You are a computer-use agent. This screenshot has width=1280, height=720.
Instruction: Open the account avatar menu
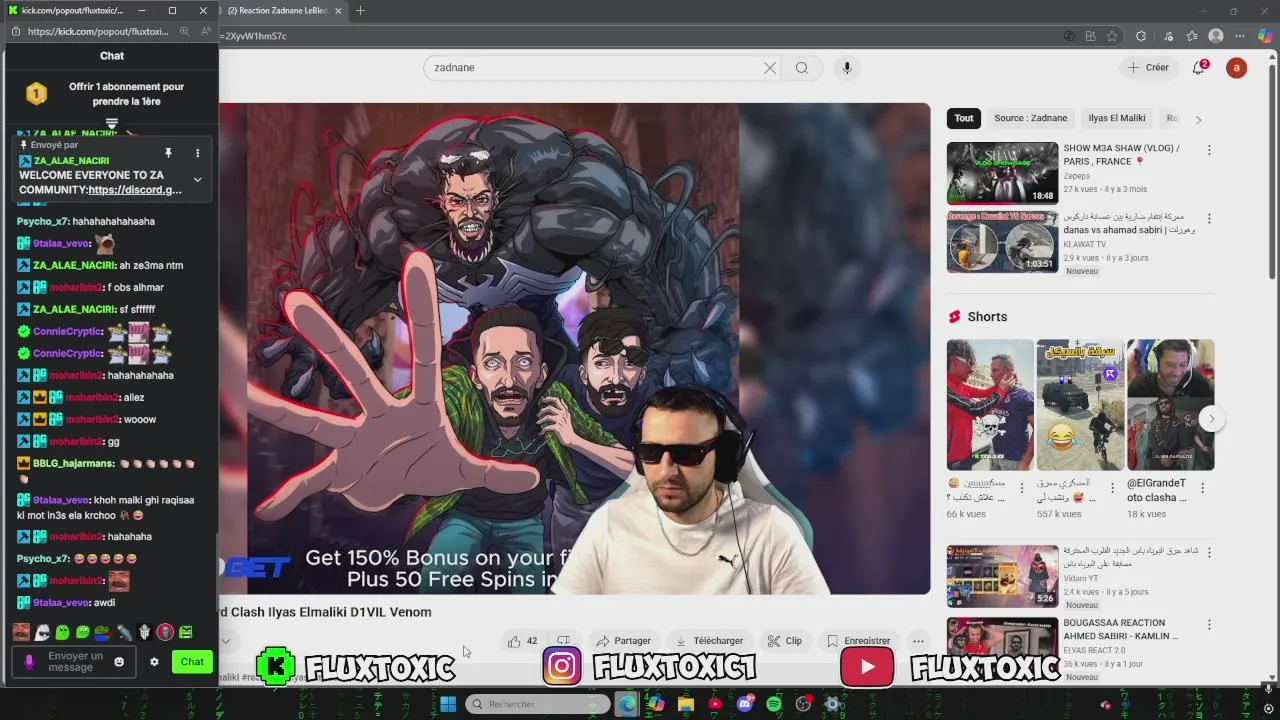pos(1237,68)
